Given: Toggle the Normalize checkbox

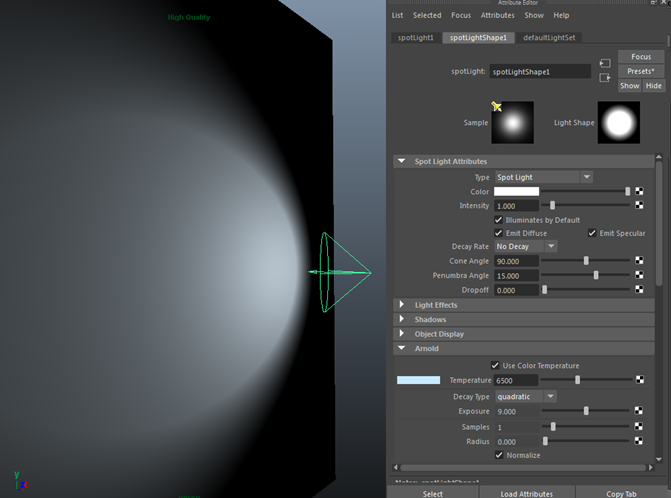Looking at the screenshot, I should click(x=499, y=455).
